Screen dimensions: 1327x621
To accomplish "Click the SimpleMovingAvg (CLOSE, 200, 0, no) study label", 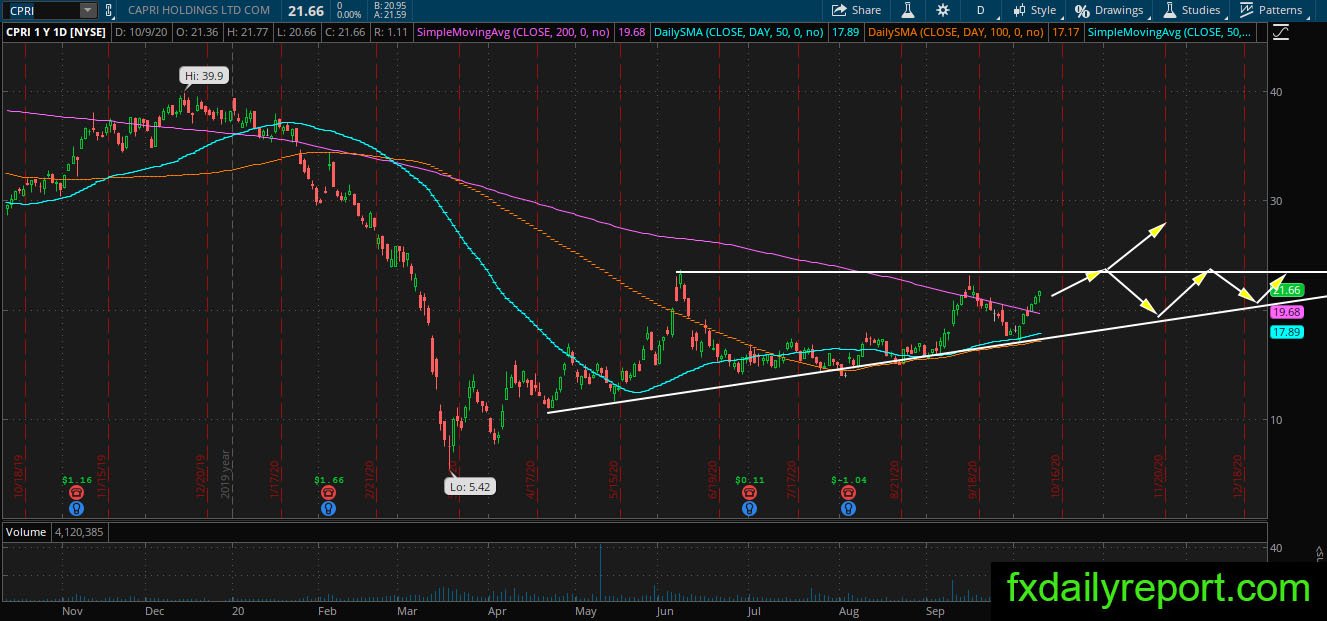I will tap(514, 33).
